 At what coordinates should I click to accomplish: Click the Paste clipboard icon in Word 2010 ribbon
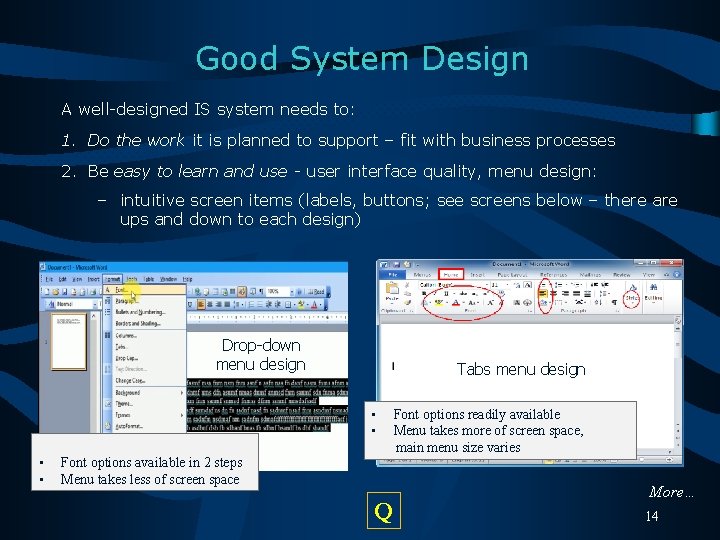(x=392, y=289)
